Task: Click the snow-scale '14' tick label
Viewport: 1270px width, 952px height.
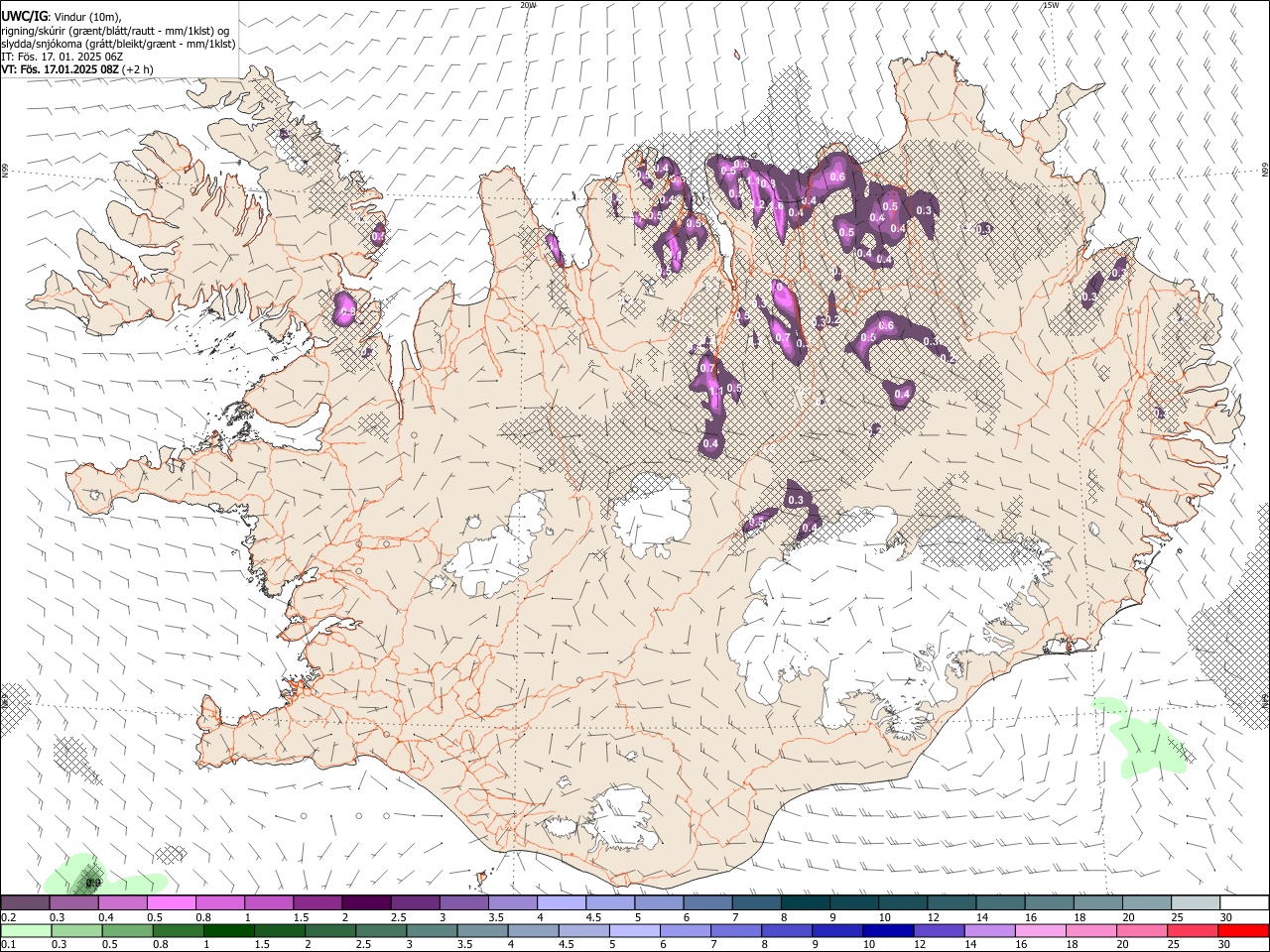Action: pyautogui.click(x=982, y=917)
